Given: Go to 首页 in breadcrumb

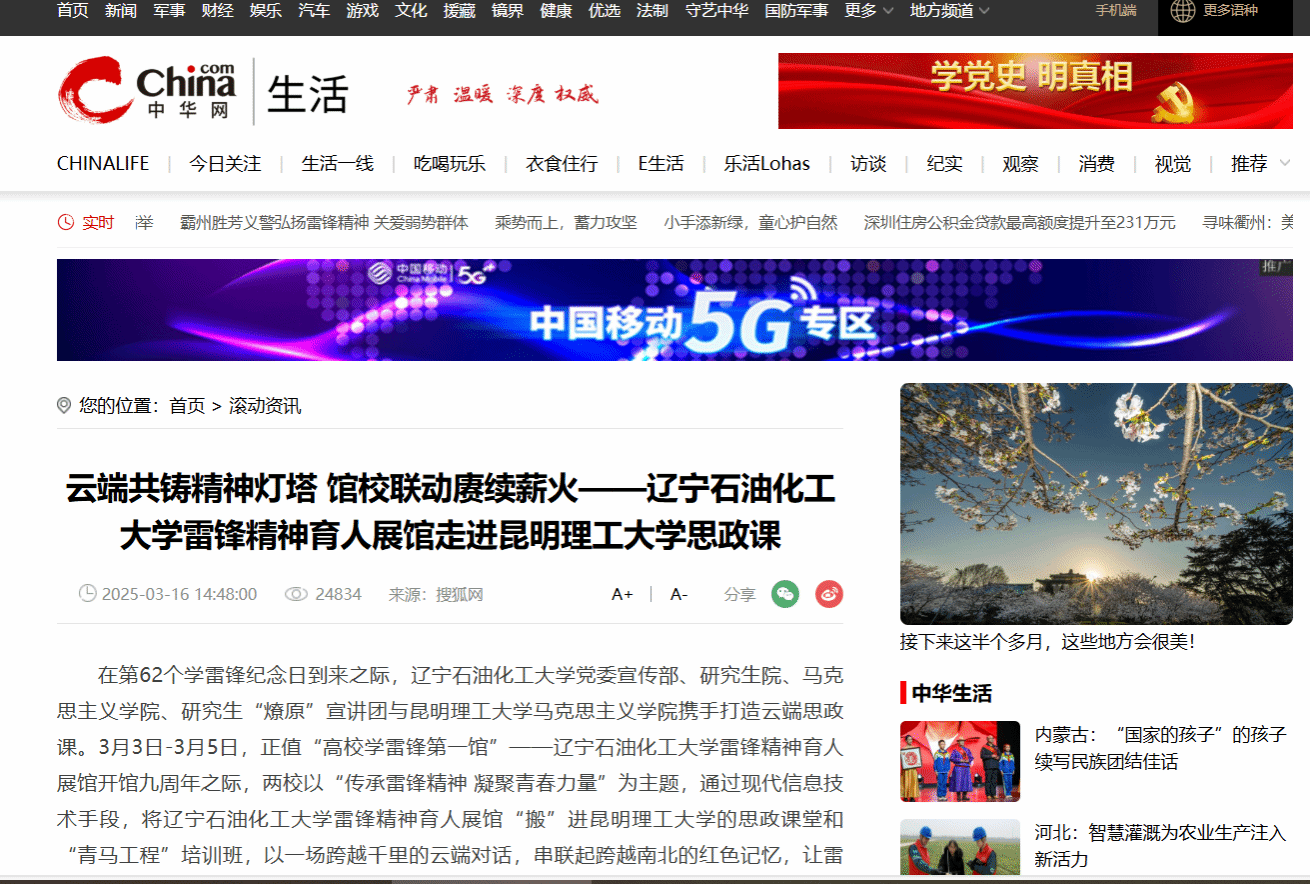Looking at the screenshot, I should point(187,406).
